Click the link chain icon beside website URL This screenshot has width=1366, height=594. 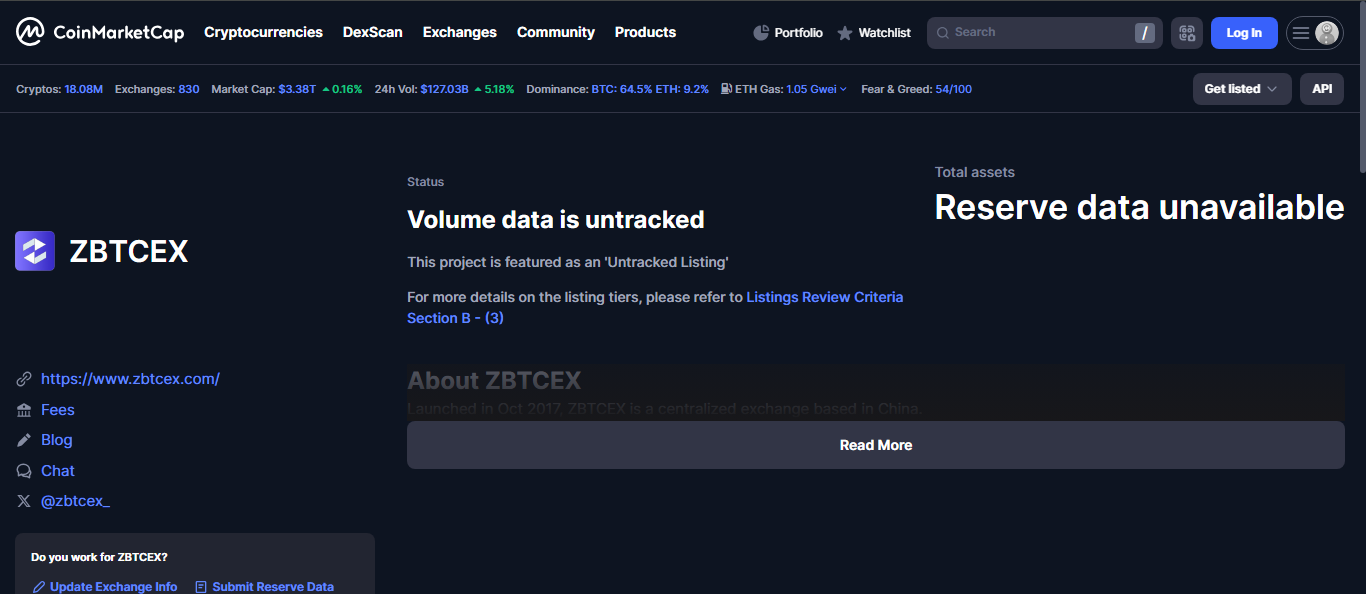24,379
